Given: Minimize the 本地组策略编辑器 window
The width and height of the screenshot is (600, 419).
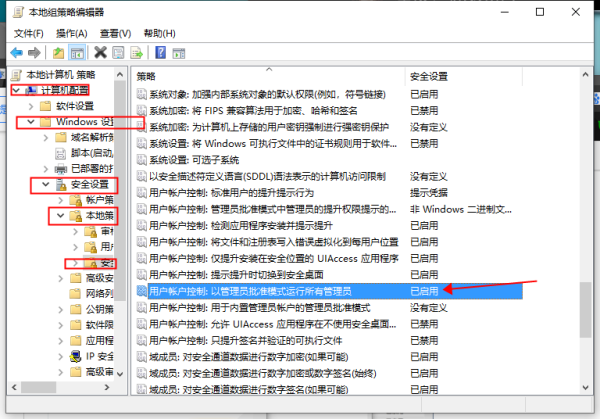Looking at the screenshot, I should (x=505, y=12).
